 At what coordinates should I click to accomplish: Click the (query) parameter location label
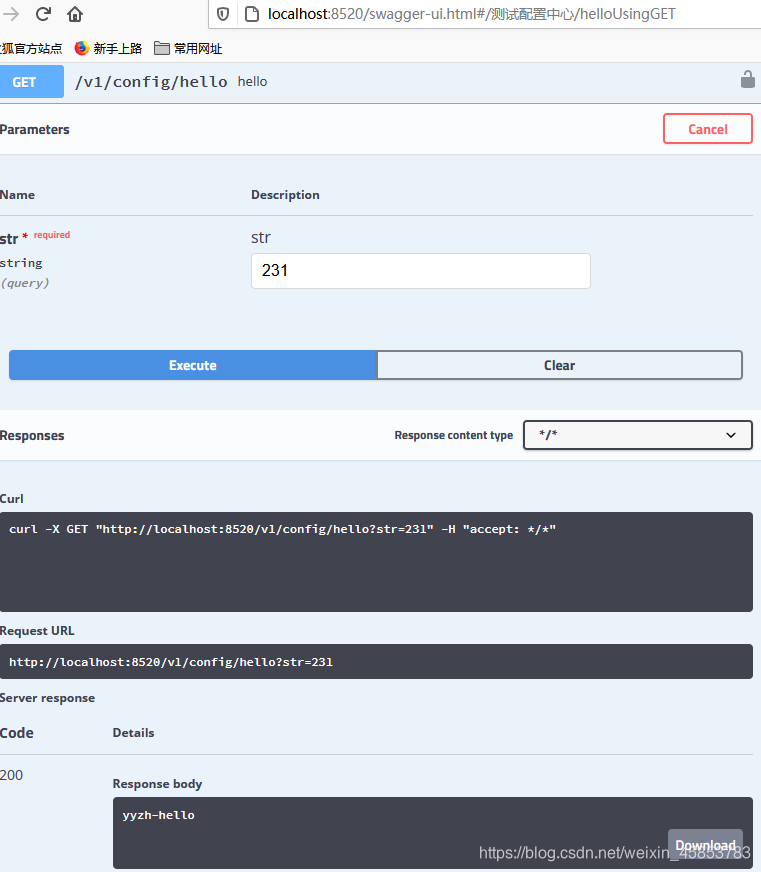[x=24, y=283]
